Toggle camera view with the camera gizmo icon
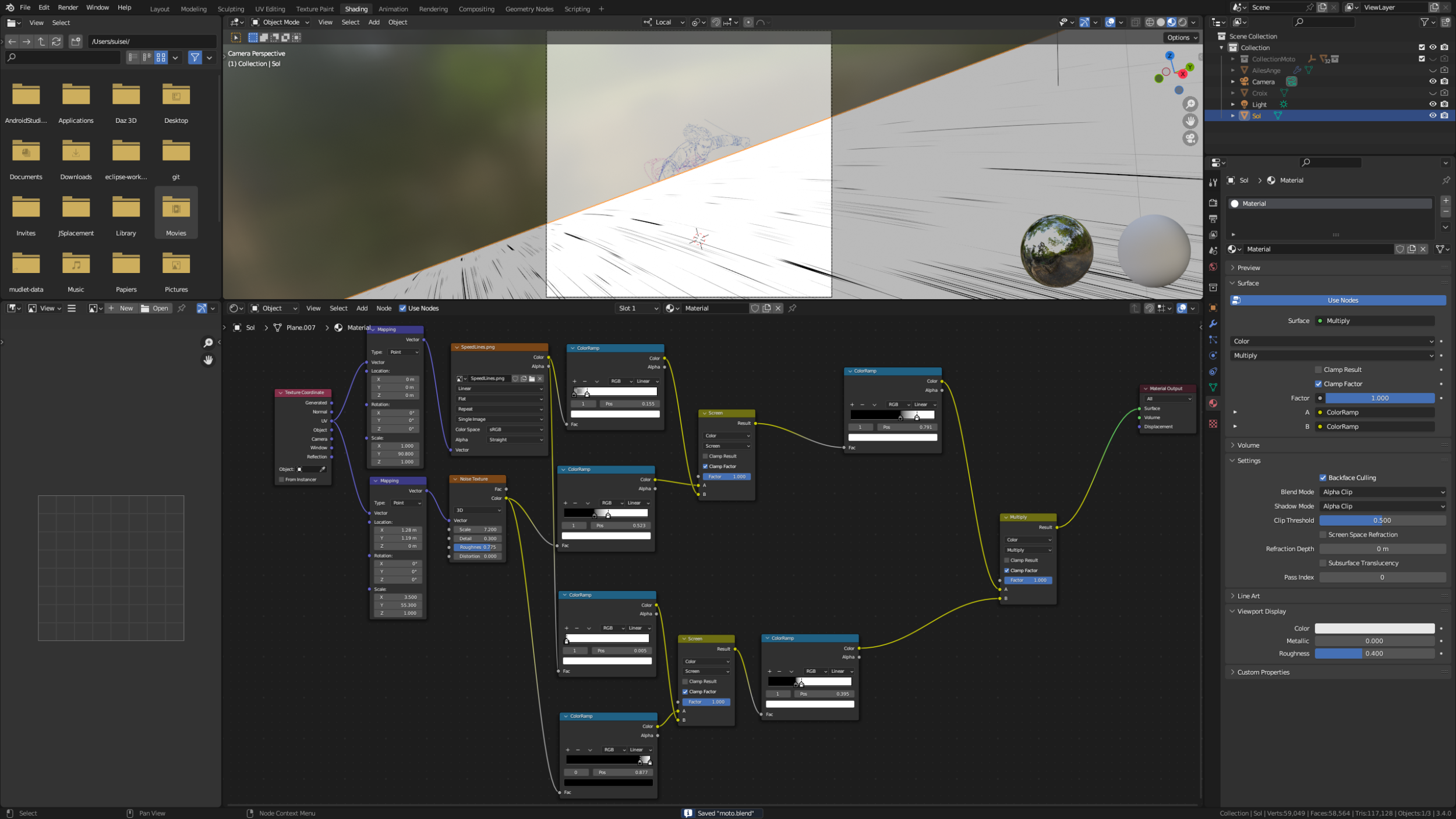The width and height of the screenshot is (1456, 819). pyautogui.click(x=1190, y=139)
